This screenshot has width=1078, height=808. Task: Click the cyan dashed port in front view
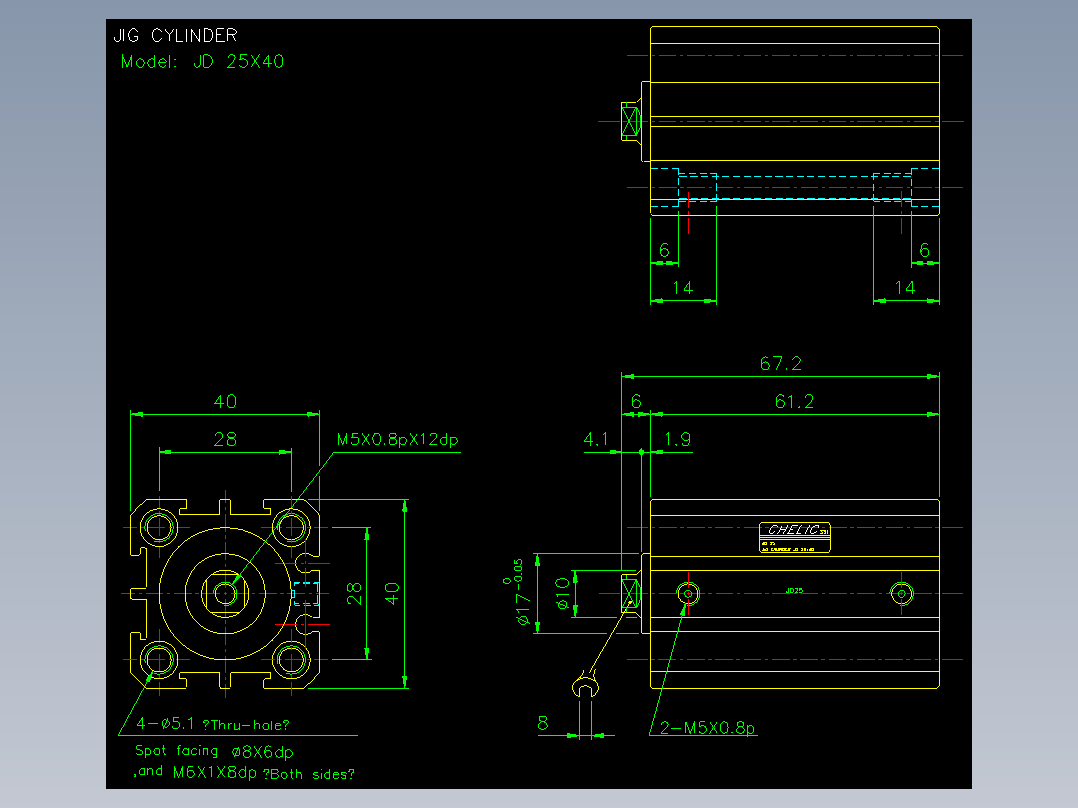[x=306, y=593]
